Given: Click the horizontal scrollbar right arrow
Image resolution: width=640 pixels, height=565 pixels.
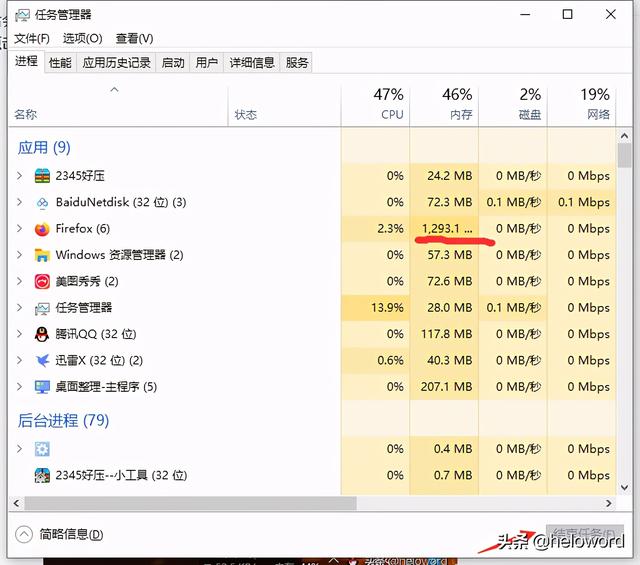Looking at the screenshot, I should 609,503.
